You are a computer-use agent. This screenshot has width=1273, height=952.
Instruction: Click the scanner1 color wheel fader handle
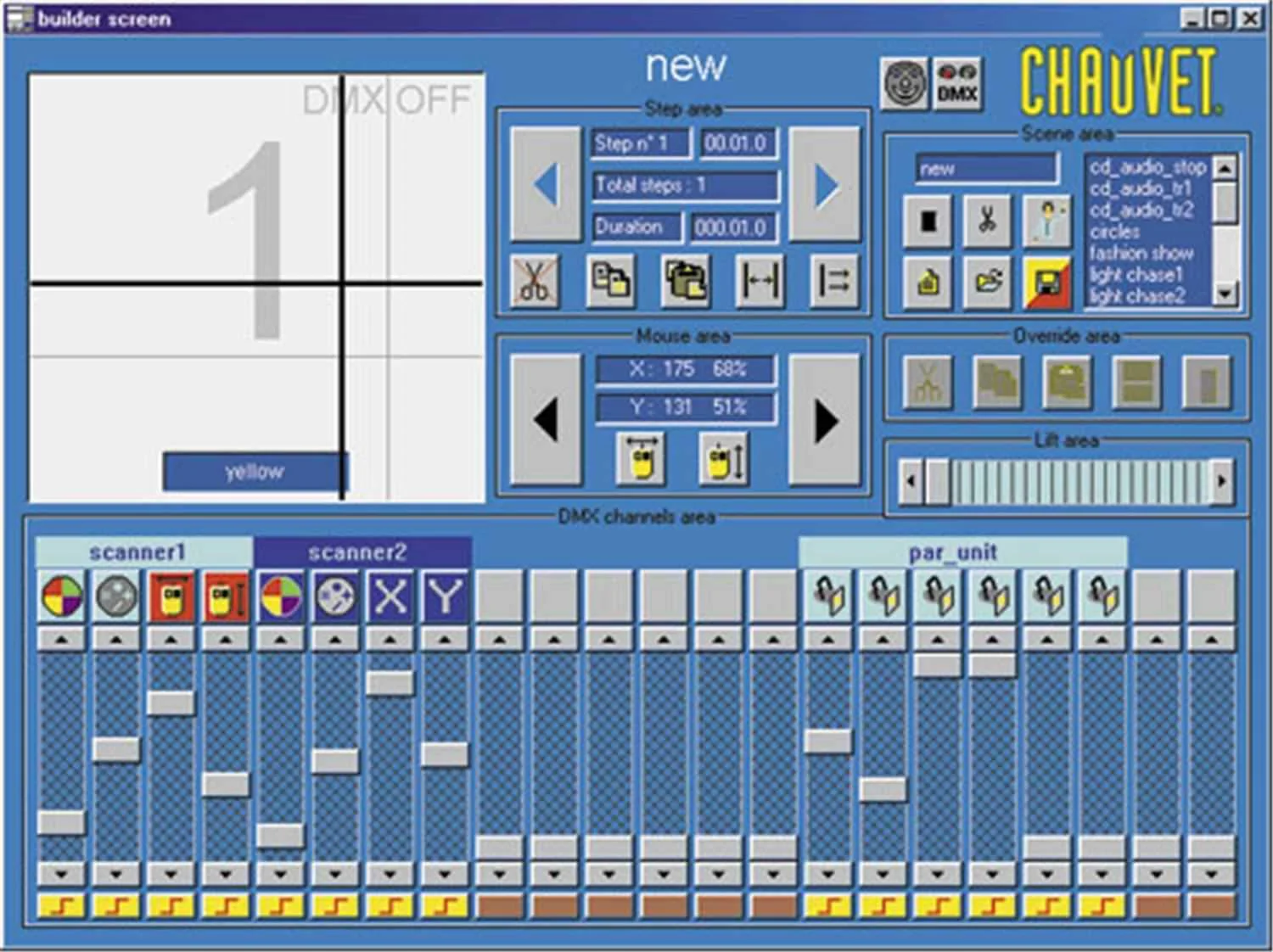(62, 822)
